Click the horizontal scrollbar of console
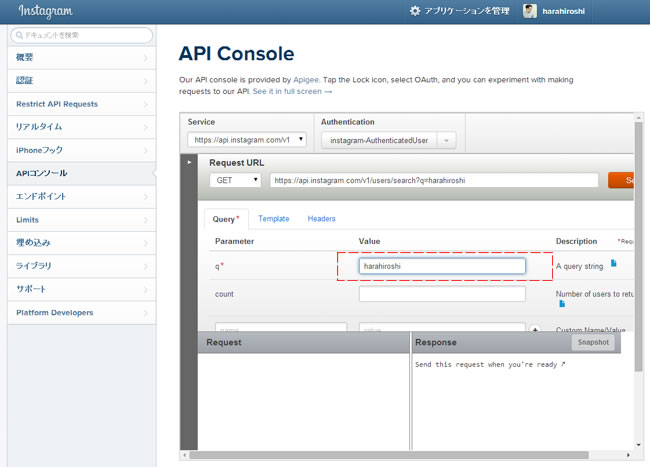The image size is (650, 467). click(x=389, y=455)
